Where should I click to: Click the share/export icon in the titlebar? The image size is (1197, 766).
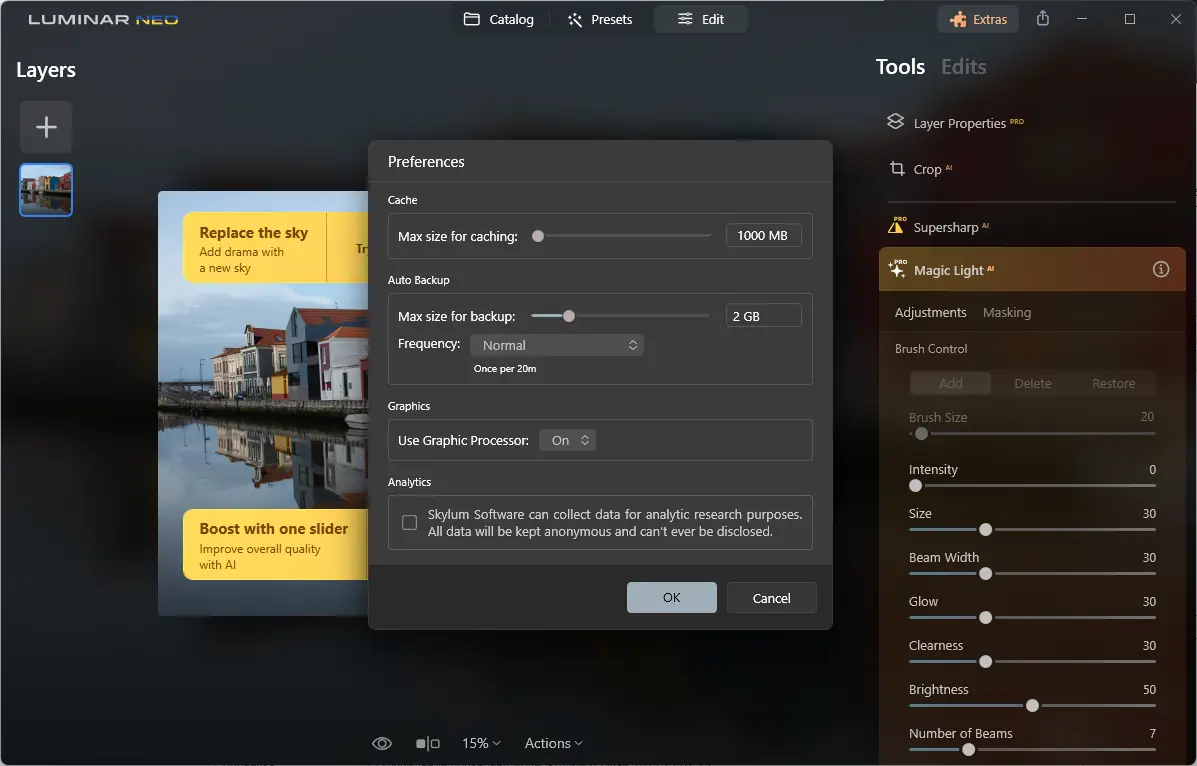coord(1042,18)
